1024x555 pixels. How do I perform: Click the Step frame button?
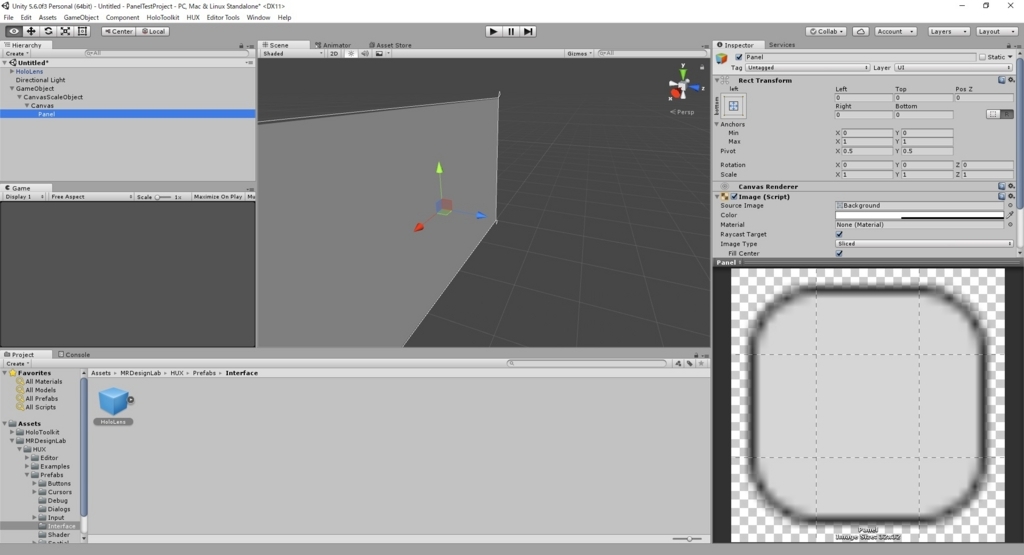click(x=528, y=31)
